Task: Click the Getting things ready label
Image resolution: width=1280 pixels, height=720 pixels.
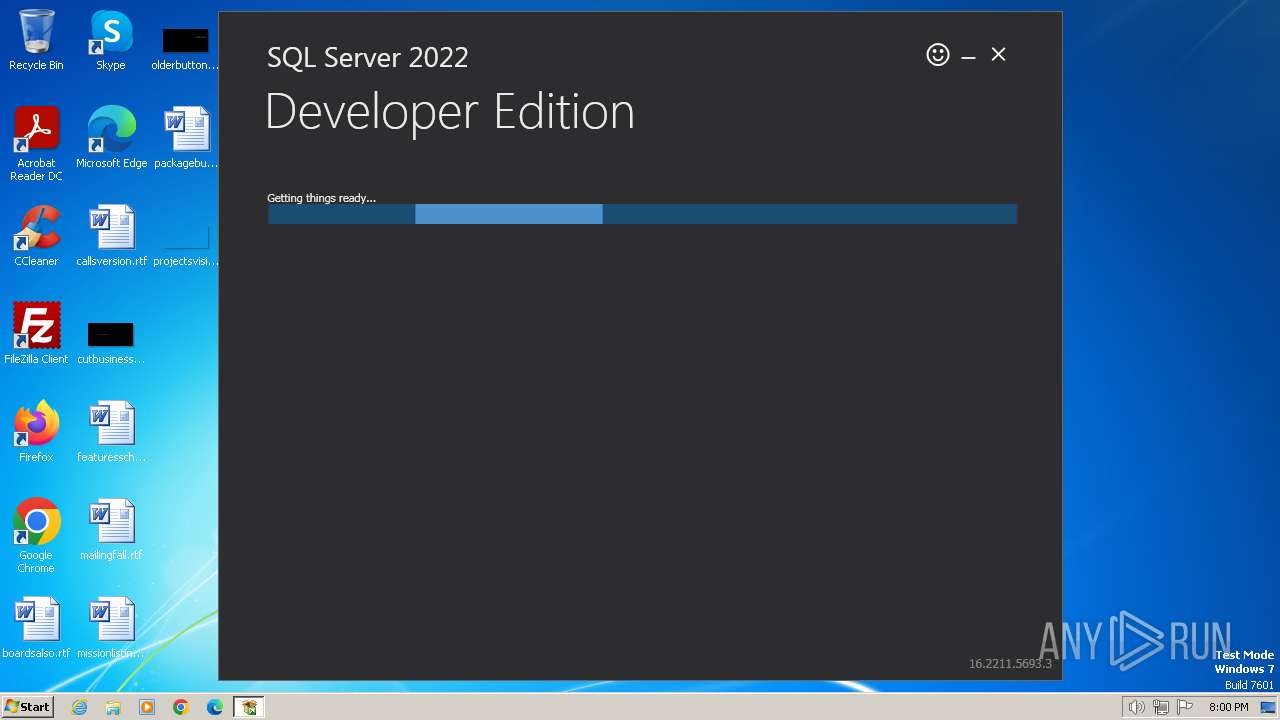Action: (321, 198)
